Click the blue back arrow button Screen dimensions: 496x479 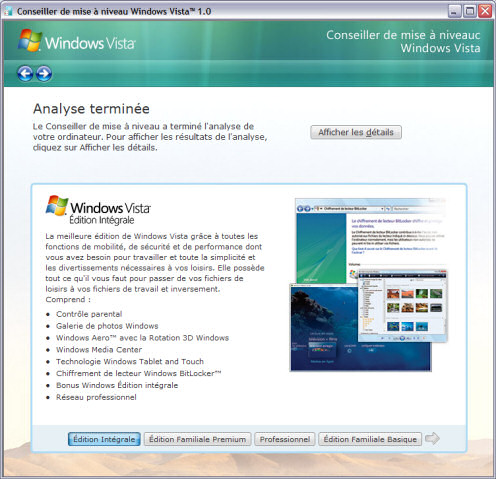tap(25, 74)
